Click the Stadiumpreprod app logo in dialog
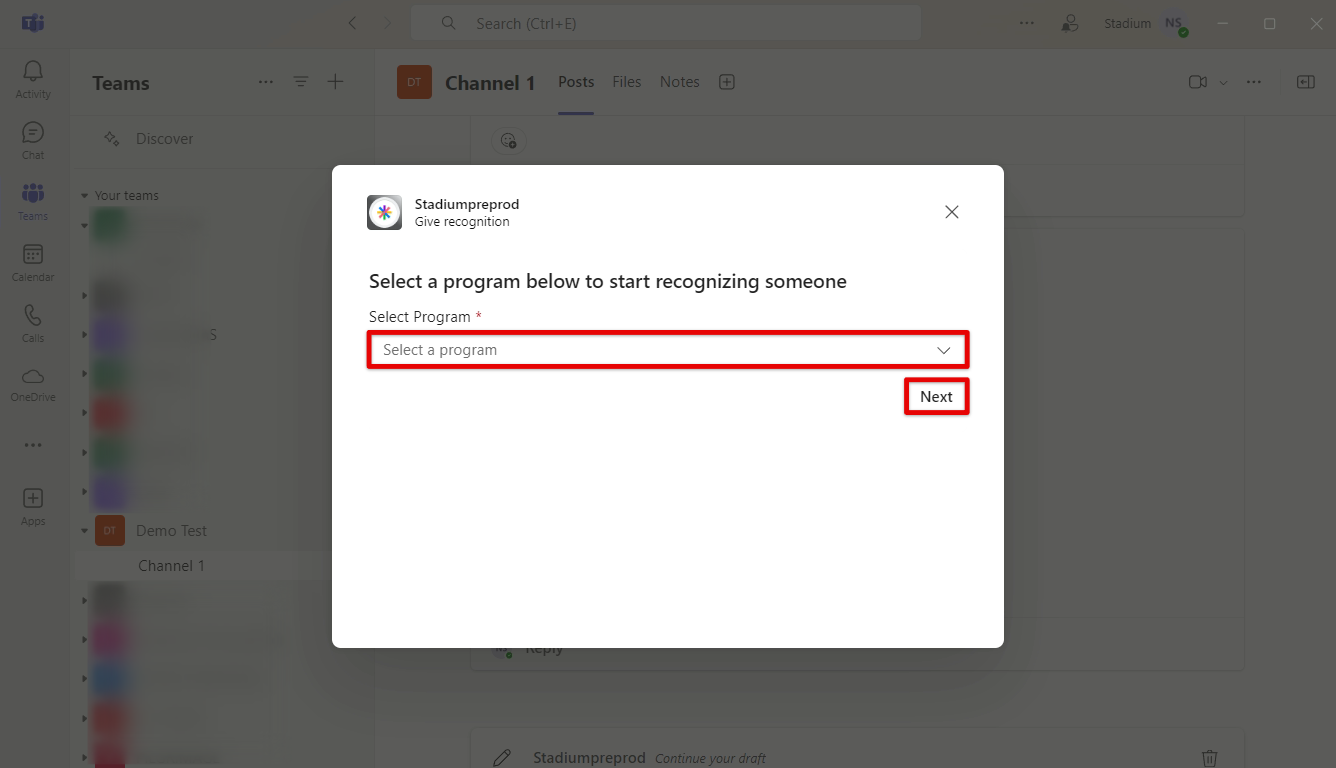The width and height of the screenshot is (1336, 768). [x=385, y=212]
